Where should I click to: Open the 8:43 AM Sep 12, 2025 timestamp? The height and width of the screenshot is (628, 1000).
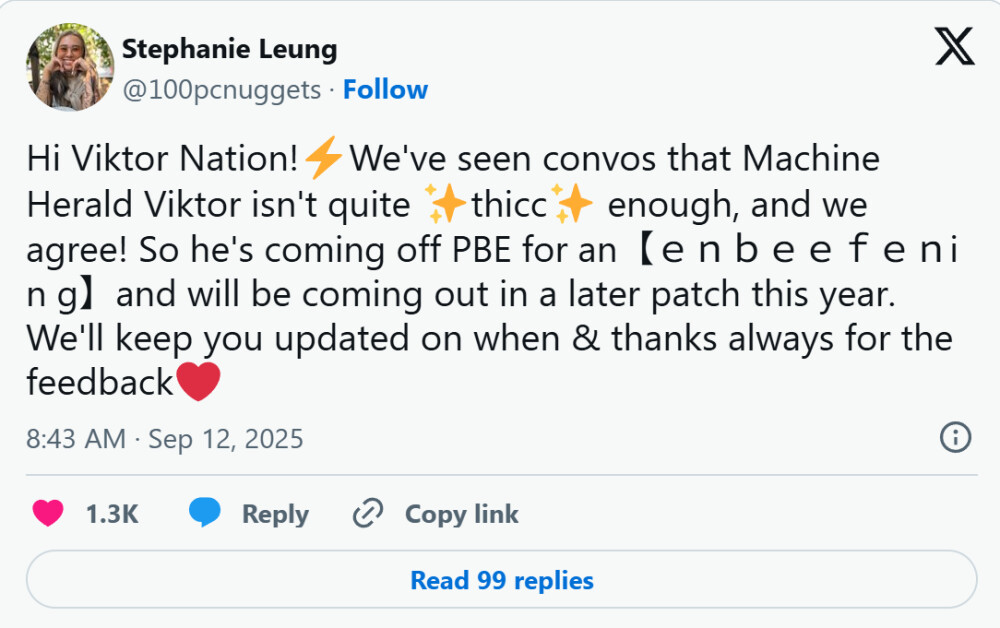tap(165, 439)
